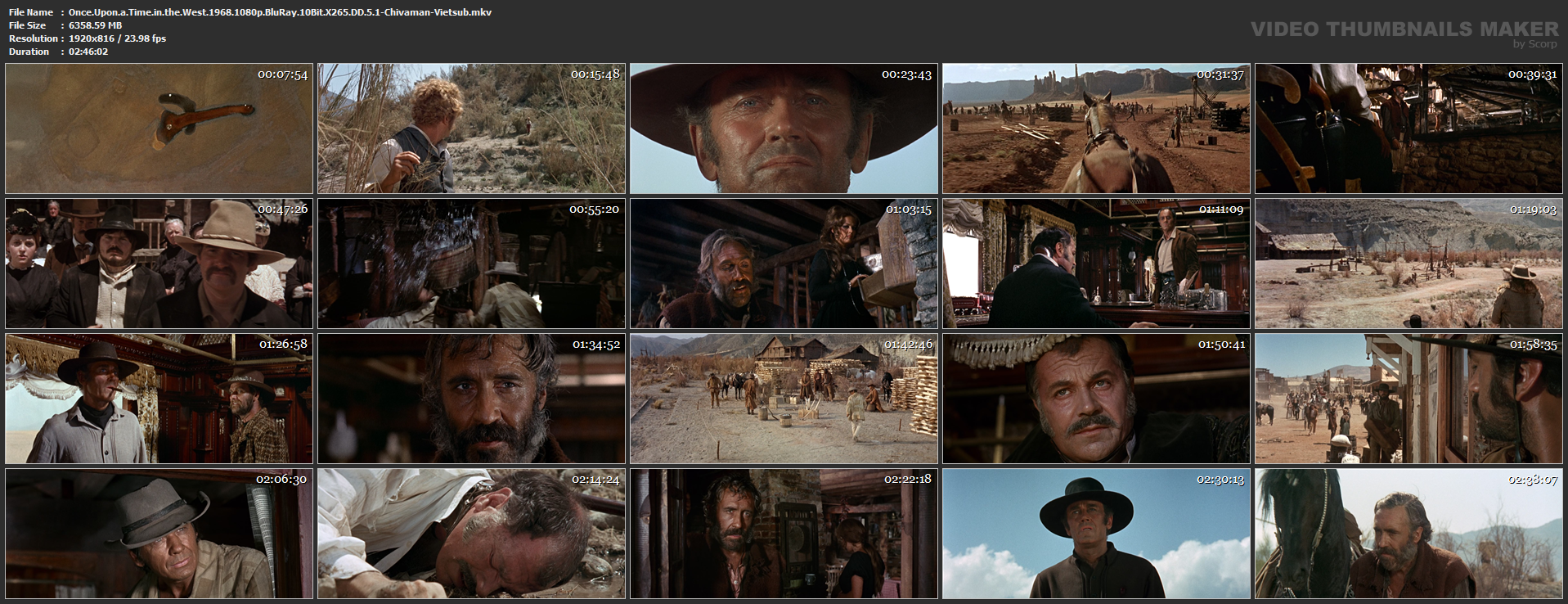Open the thumbnail timestamped 02:14:24

[x=472, y=534]
